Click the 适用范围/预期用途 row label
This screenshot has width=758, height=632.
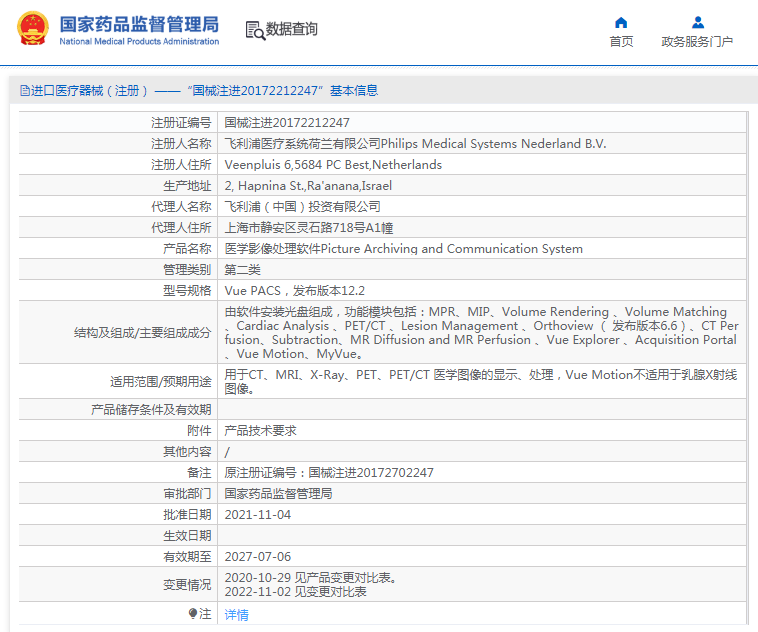click(x=160, y=382)
